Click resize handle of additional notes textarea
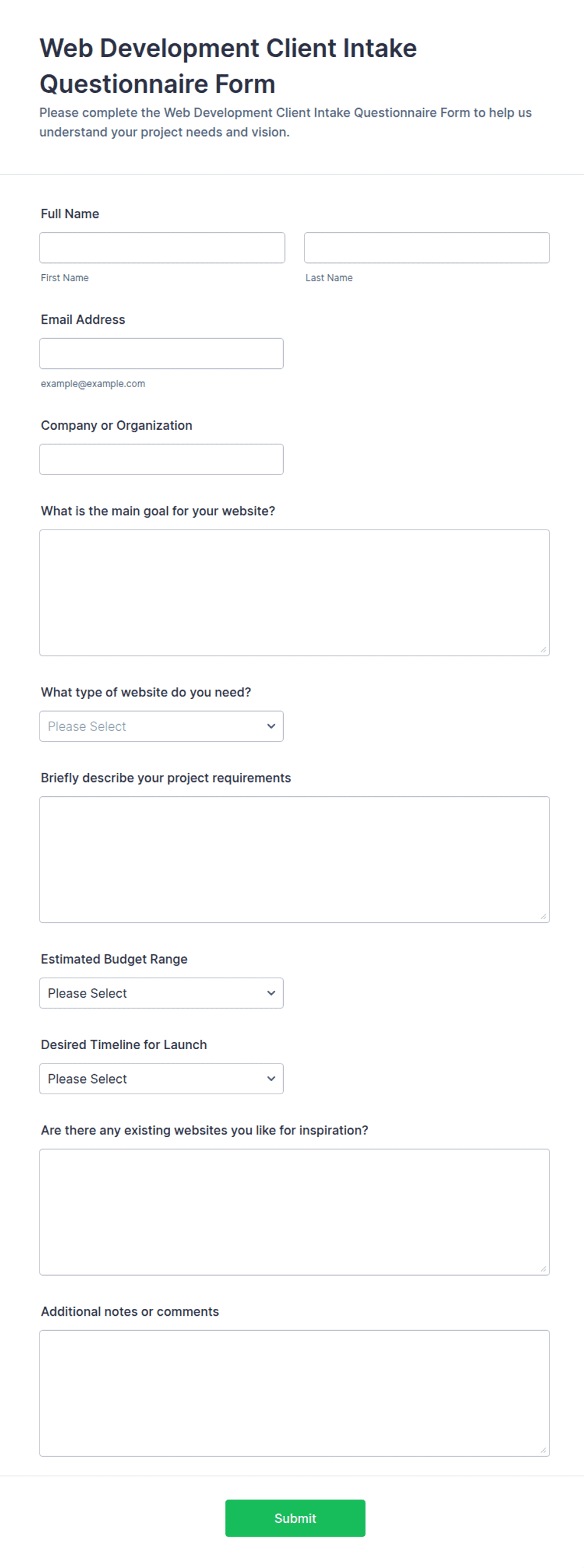Screen dimensions: 584x1568 click(544, 1451)
